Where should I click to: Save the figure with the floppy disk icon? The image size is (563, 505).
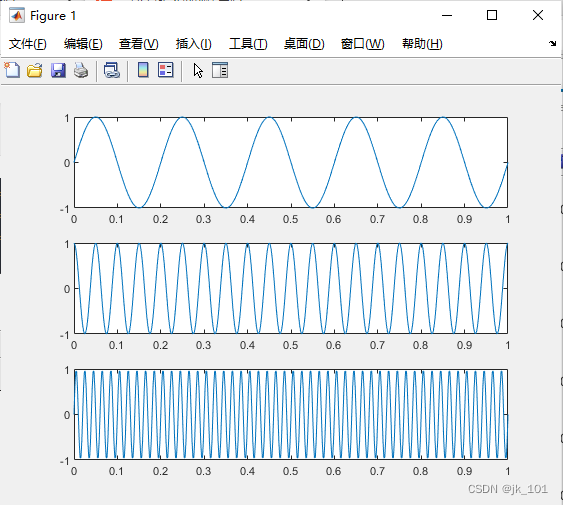pos(58,70)
